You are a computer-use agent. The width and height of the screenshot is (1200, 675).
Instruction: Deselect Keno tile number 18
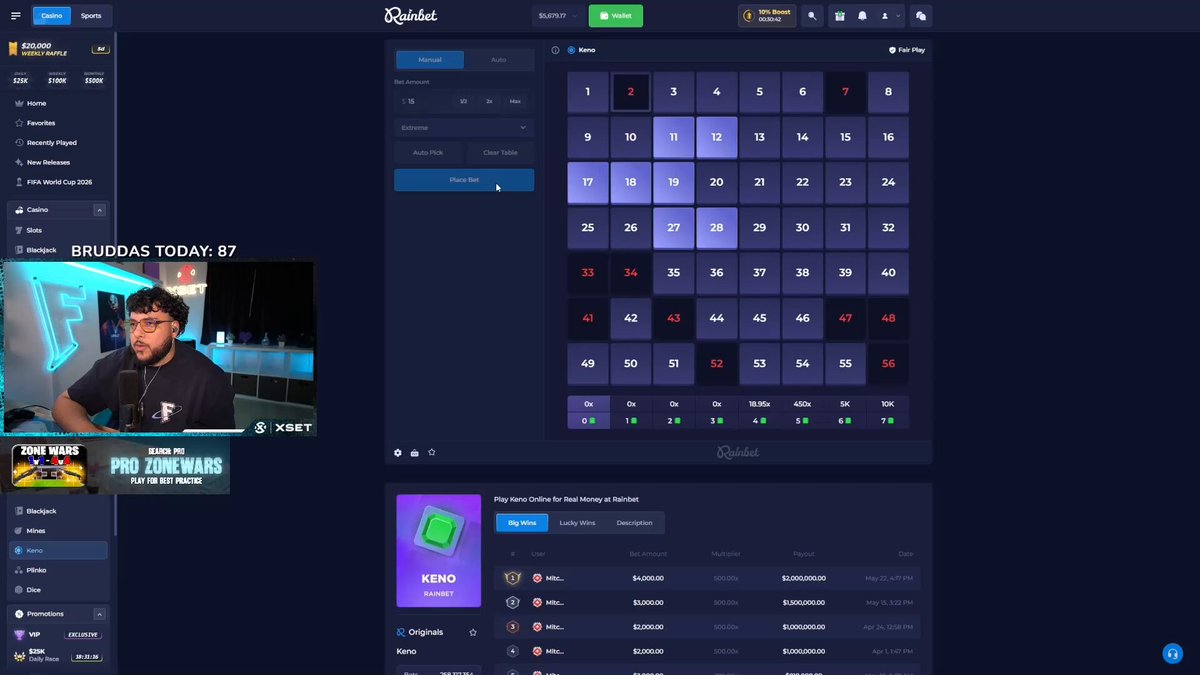click(631, 183)
